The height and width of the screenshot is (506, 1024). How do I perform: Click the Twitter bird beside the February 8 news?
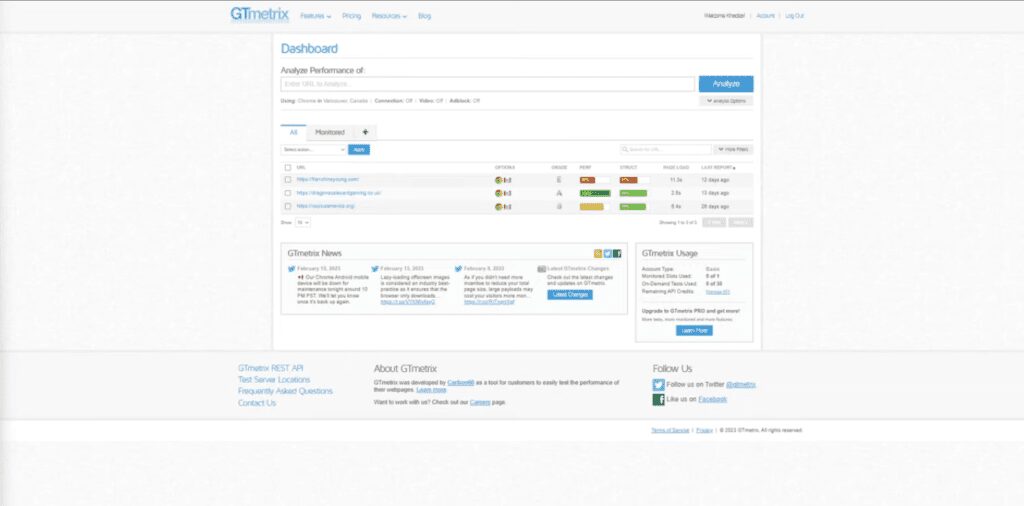click(x=459, y=268)
